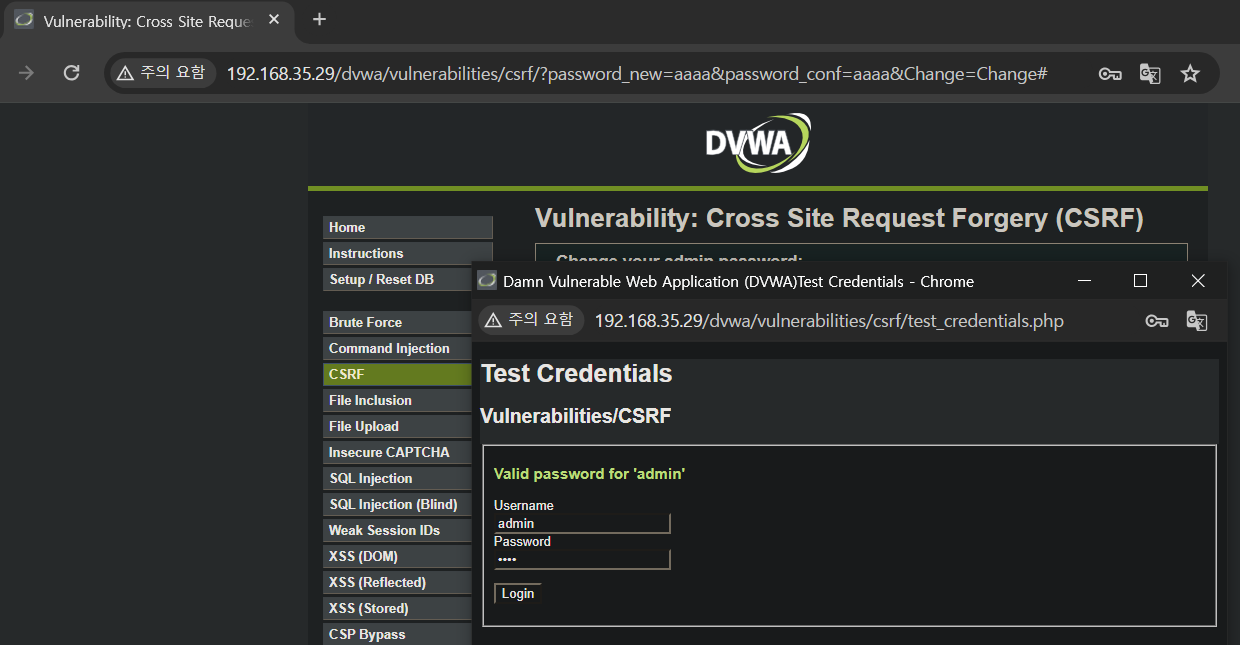The width and height of the screenshot is (1240, 645).
Task: Open a new tab with the plus button
Action: tap(320, 19)
